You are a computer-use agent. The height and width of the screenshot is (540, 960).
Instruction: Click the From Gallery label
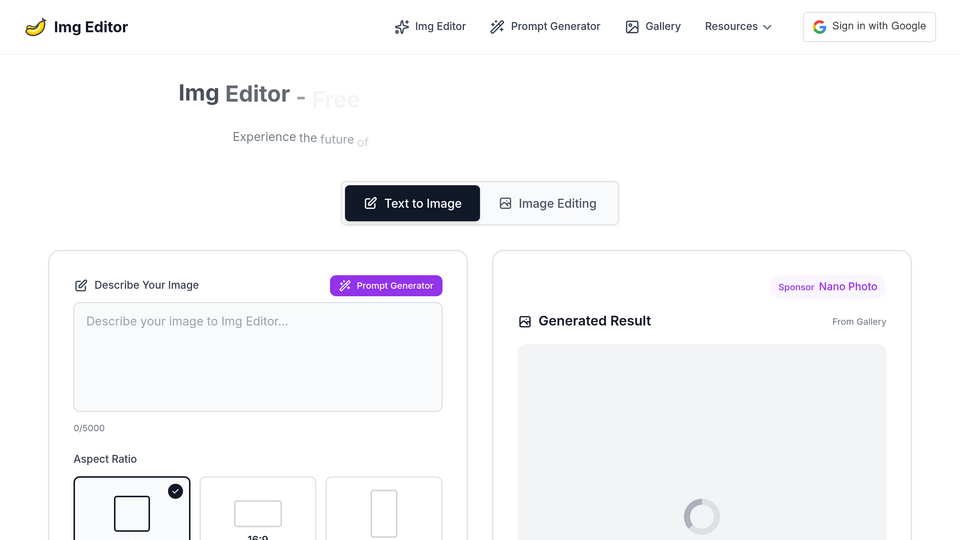point(859,322)
